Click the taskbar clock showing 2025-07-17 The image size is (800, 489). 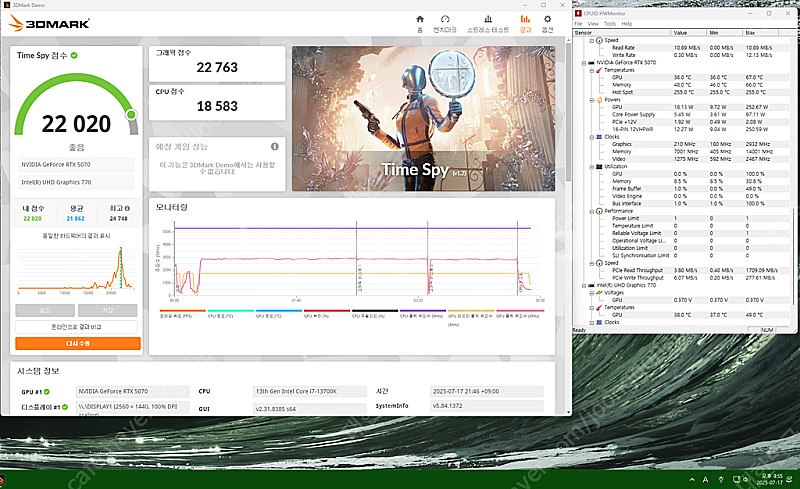click(x=770, y=479)
